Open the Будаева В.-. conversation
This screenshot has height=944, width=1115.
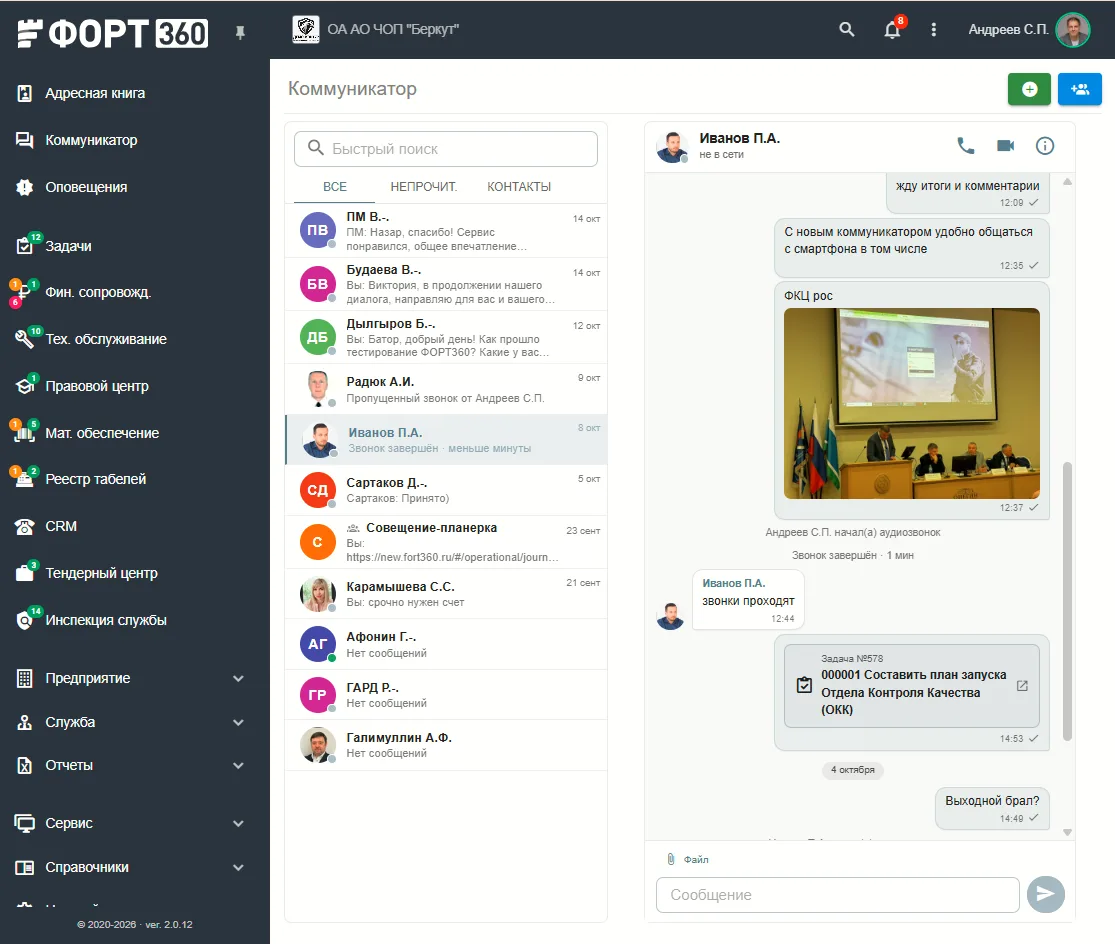pos(446,284)
